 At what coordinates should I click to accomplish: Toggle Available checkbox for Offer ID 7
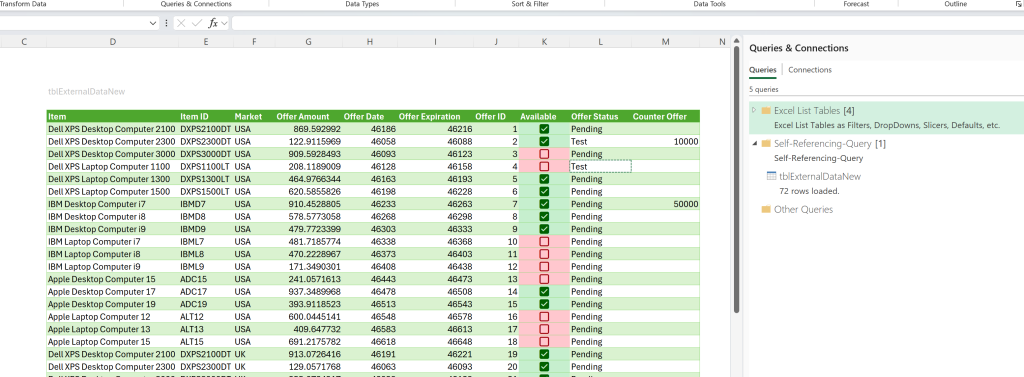point(544,205)
